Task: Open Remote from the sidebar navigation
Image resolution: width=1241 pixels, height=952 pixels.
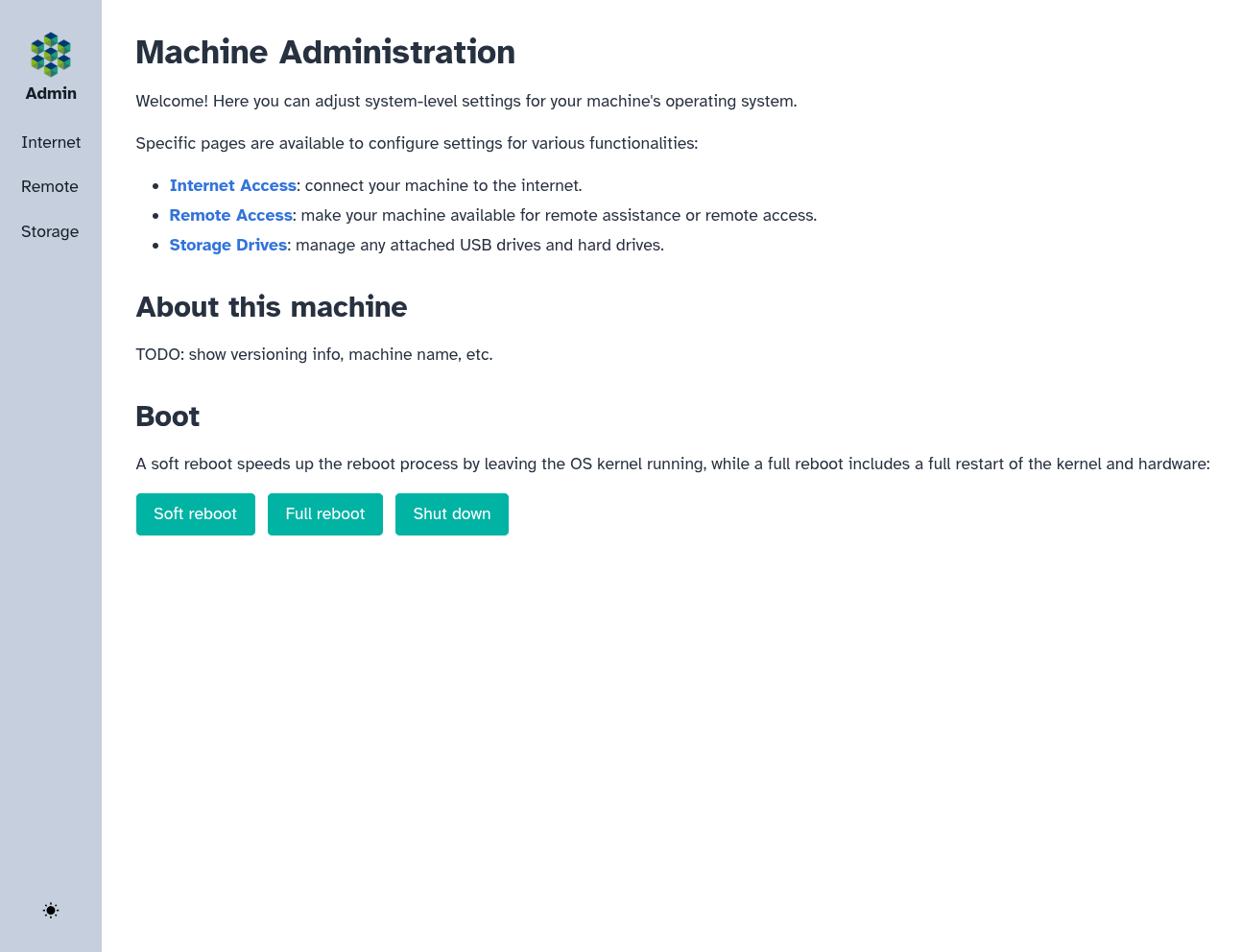Action: click(49, 186)
